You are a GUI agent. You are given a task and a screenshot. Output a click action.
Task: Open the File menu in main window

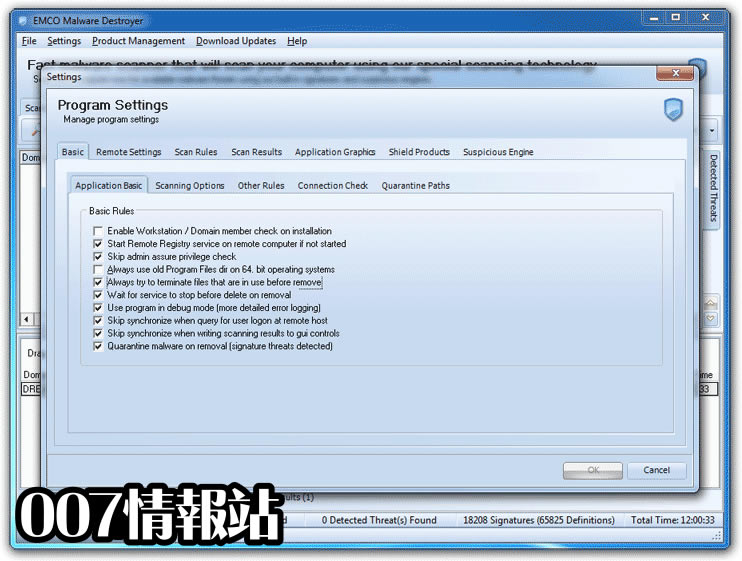[29, 41]
